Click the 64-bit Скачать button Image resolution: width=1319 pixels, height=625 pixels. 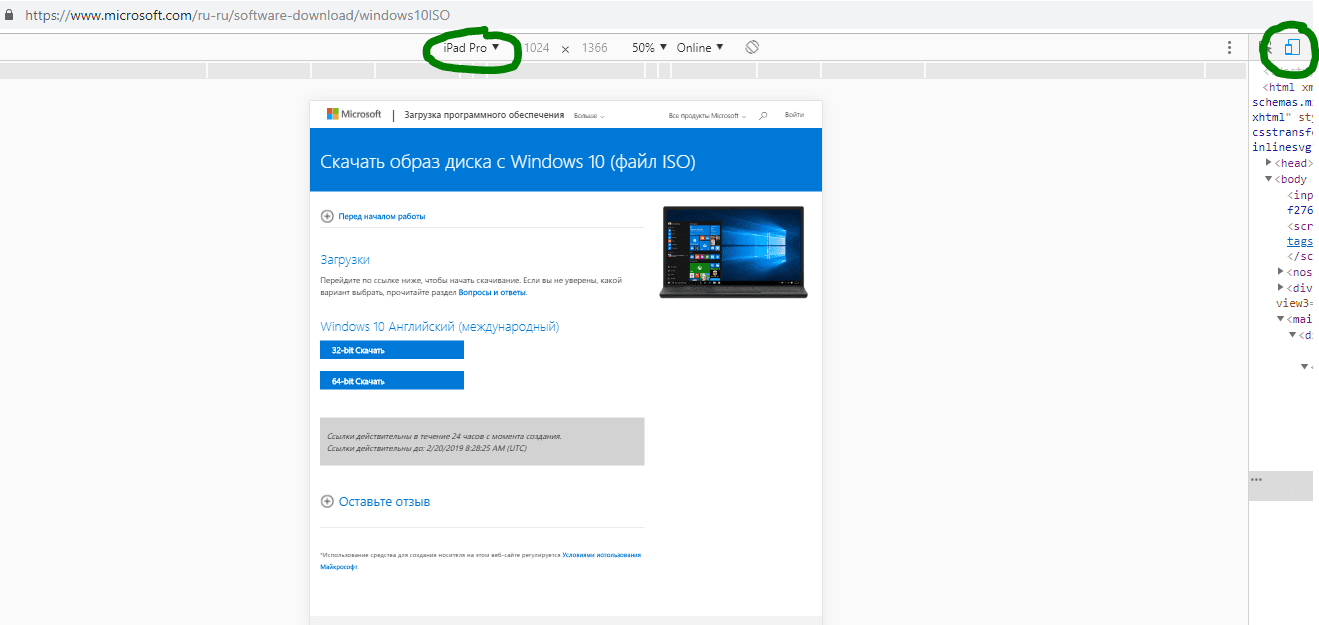click(x=392, y=380)
